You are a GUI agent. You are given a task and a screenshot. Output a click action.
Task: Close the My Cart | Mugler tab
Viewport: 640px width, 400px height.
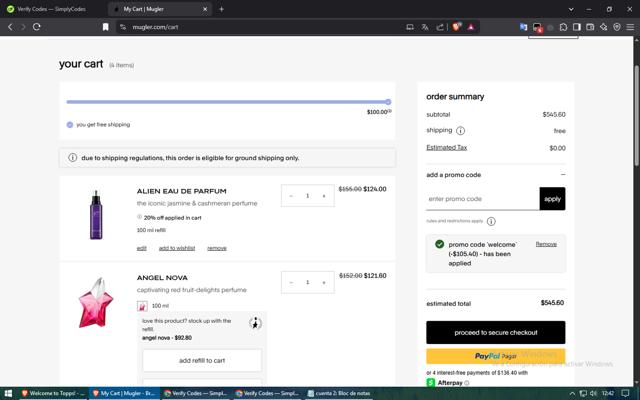click(x=205, y=9)
